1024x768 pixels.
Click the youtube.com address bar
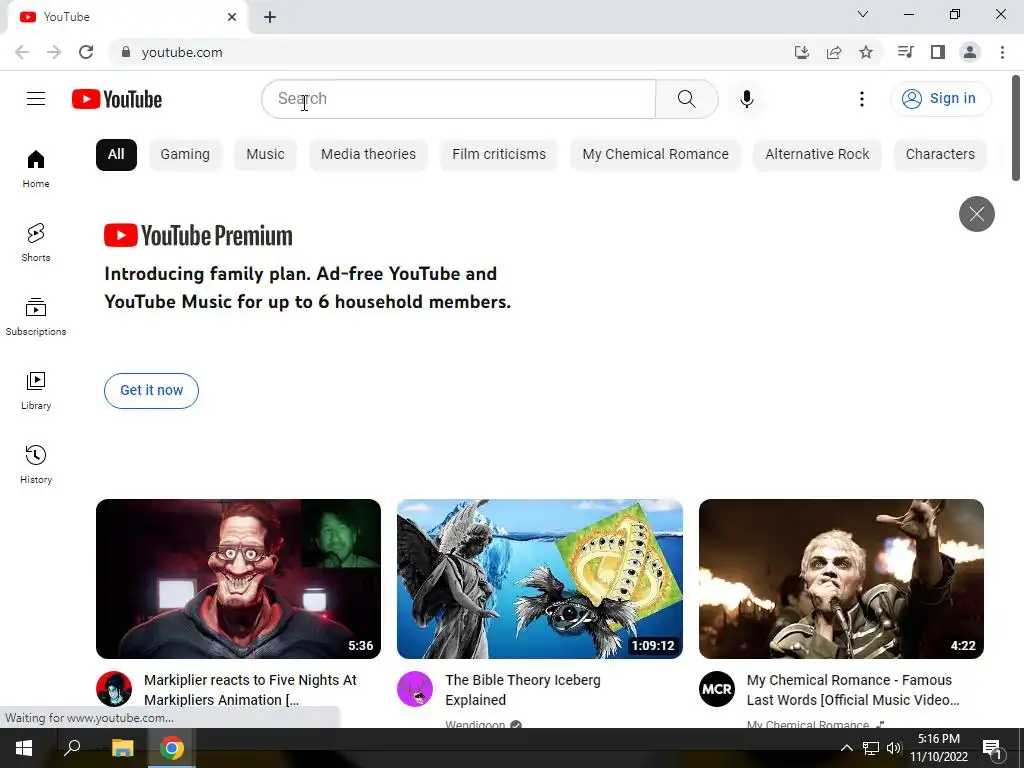pyautogui.click(x=451, y=52)
